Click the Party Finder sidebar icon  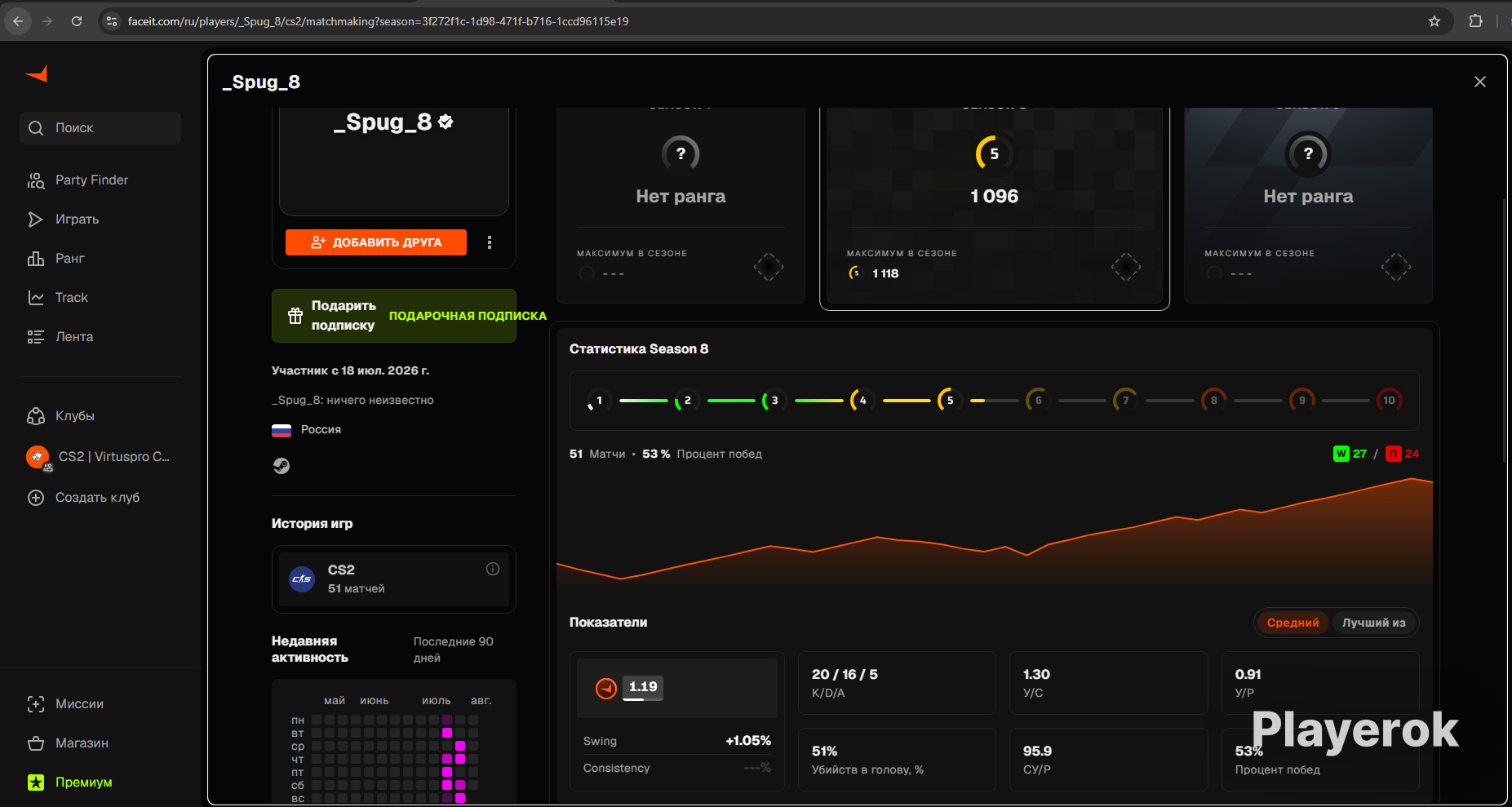coord(36,180)
